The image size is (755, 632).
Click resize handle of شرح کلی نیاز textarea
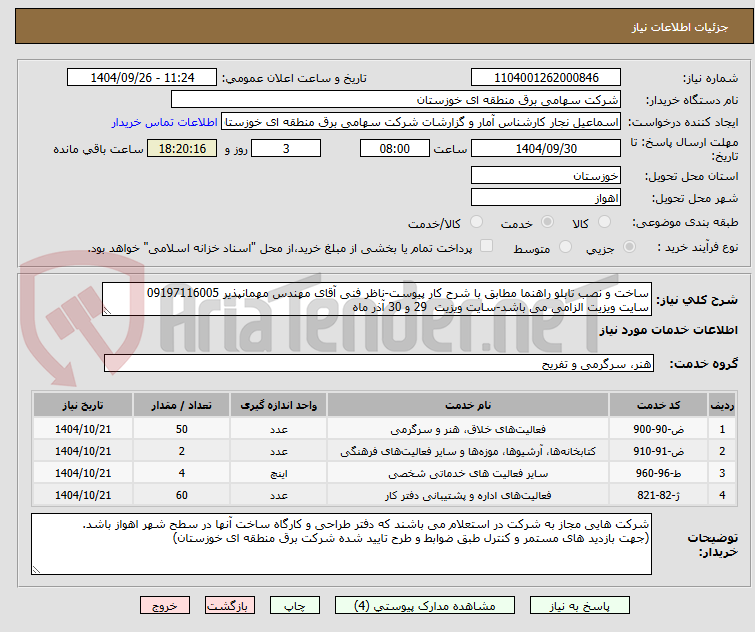coord(107,311)
